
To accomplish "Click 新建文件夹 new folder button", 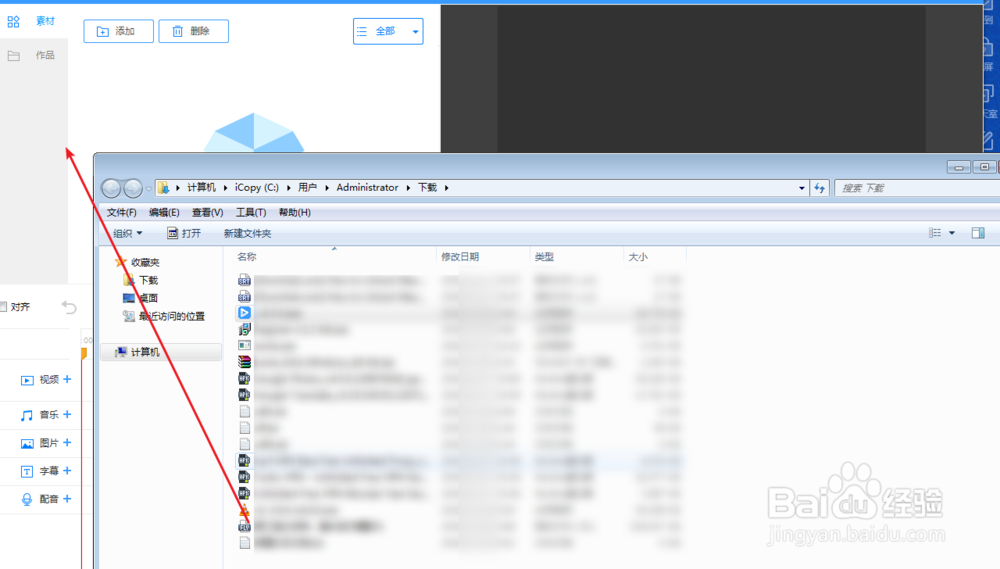I will click(247, 233).
